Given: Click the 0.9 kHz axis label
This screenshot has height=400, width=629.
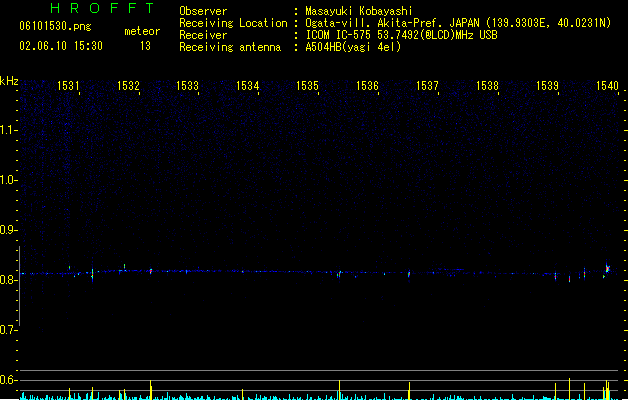Looking at the screenshot, I should coord(8,230).
